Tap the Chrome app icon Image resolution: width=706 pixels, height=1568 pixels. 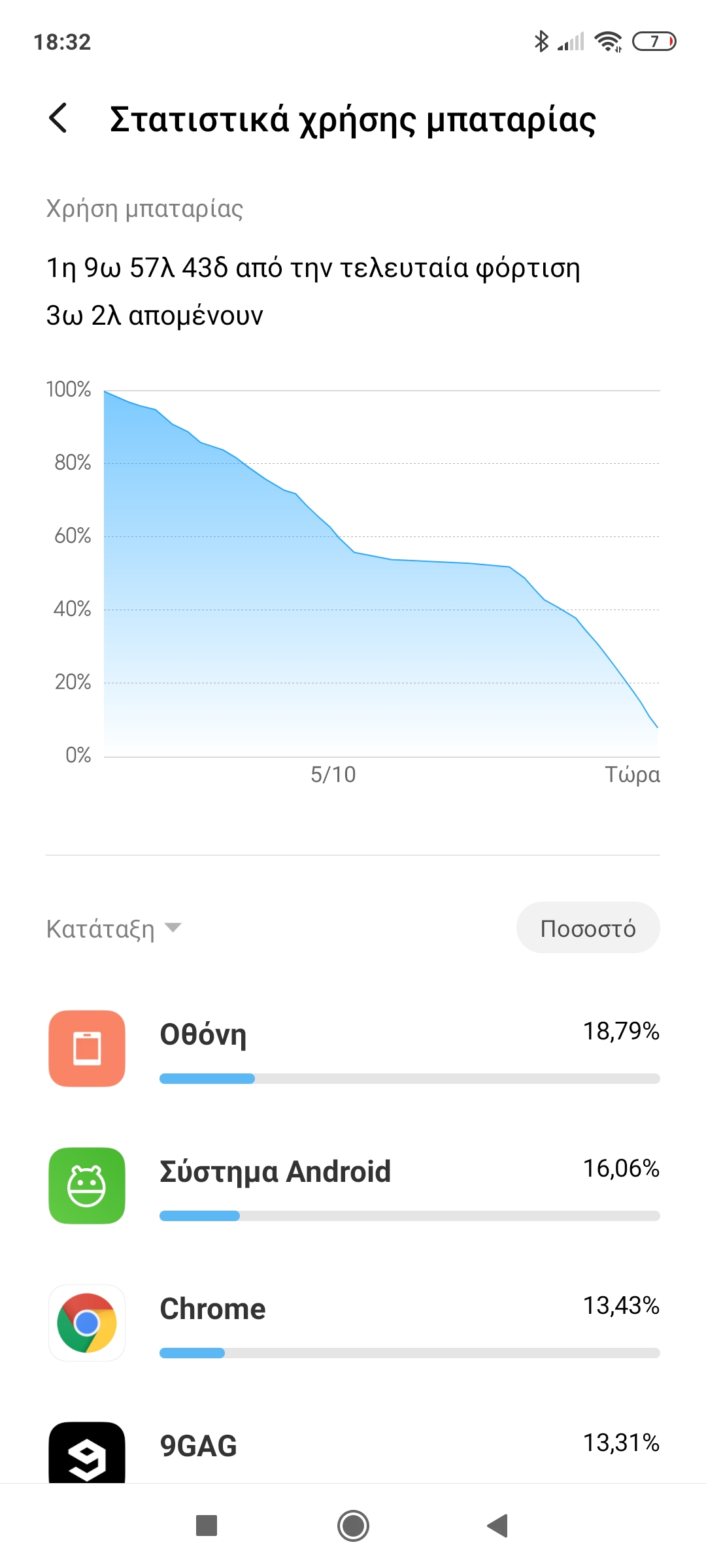point(87,1323)
